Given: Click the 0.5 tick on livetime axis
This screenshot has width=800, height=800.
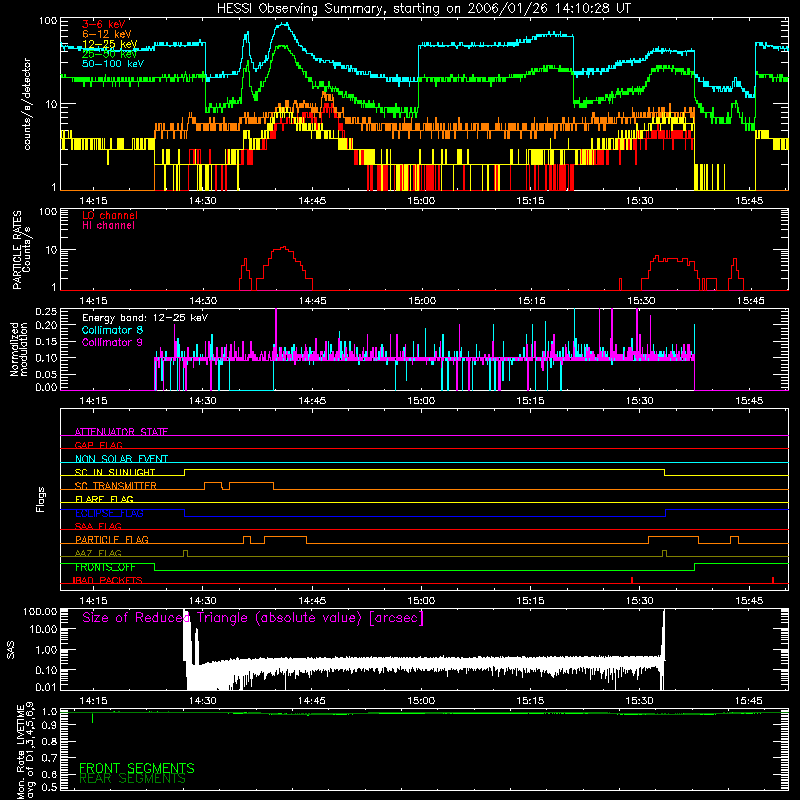Looking at the screenshot, I should tap(50, 787).
